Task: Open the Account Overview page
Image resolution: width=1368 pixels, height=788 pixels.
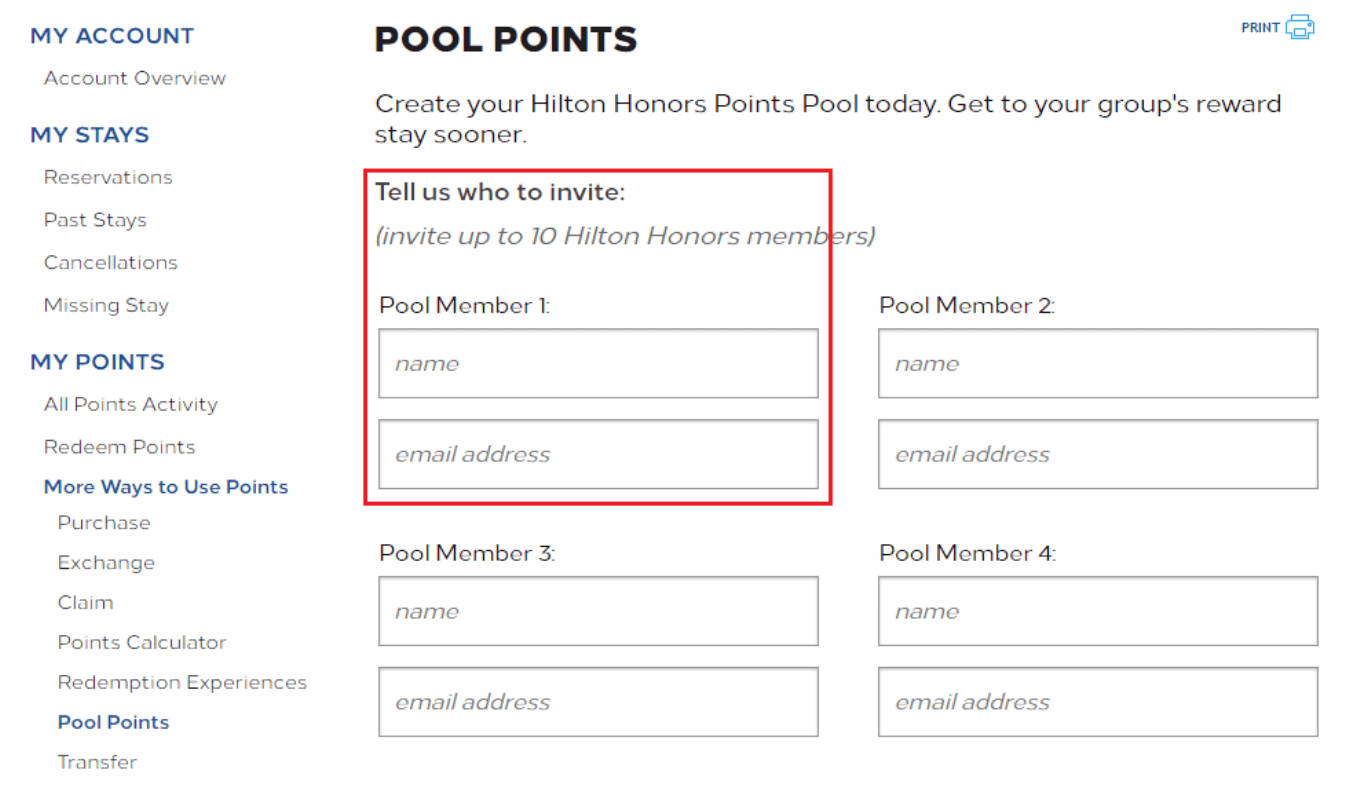Action: [x=134, y=77]
